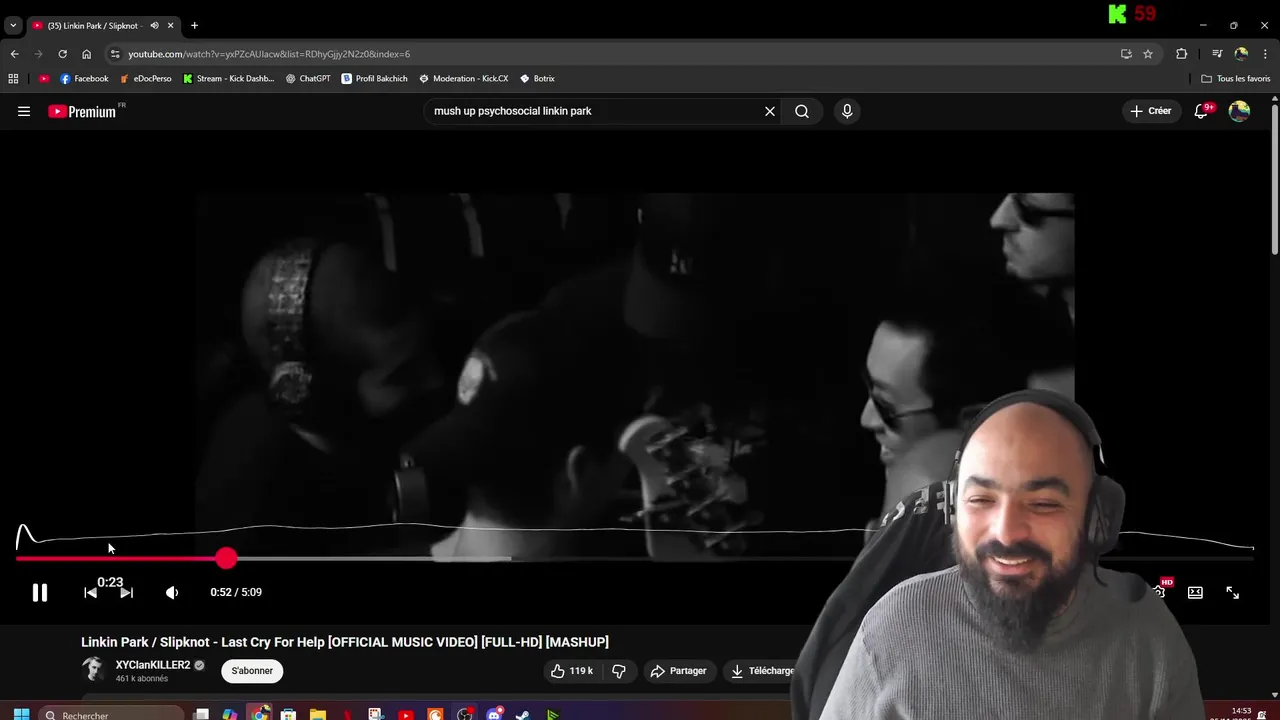Image resolution: width=1280 pixels, height=720 pixels.
Task: Open the tab search dropdown arrow
Action: click(13, 25)
